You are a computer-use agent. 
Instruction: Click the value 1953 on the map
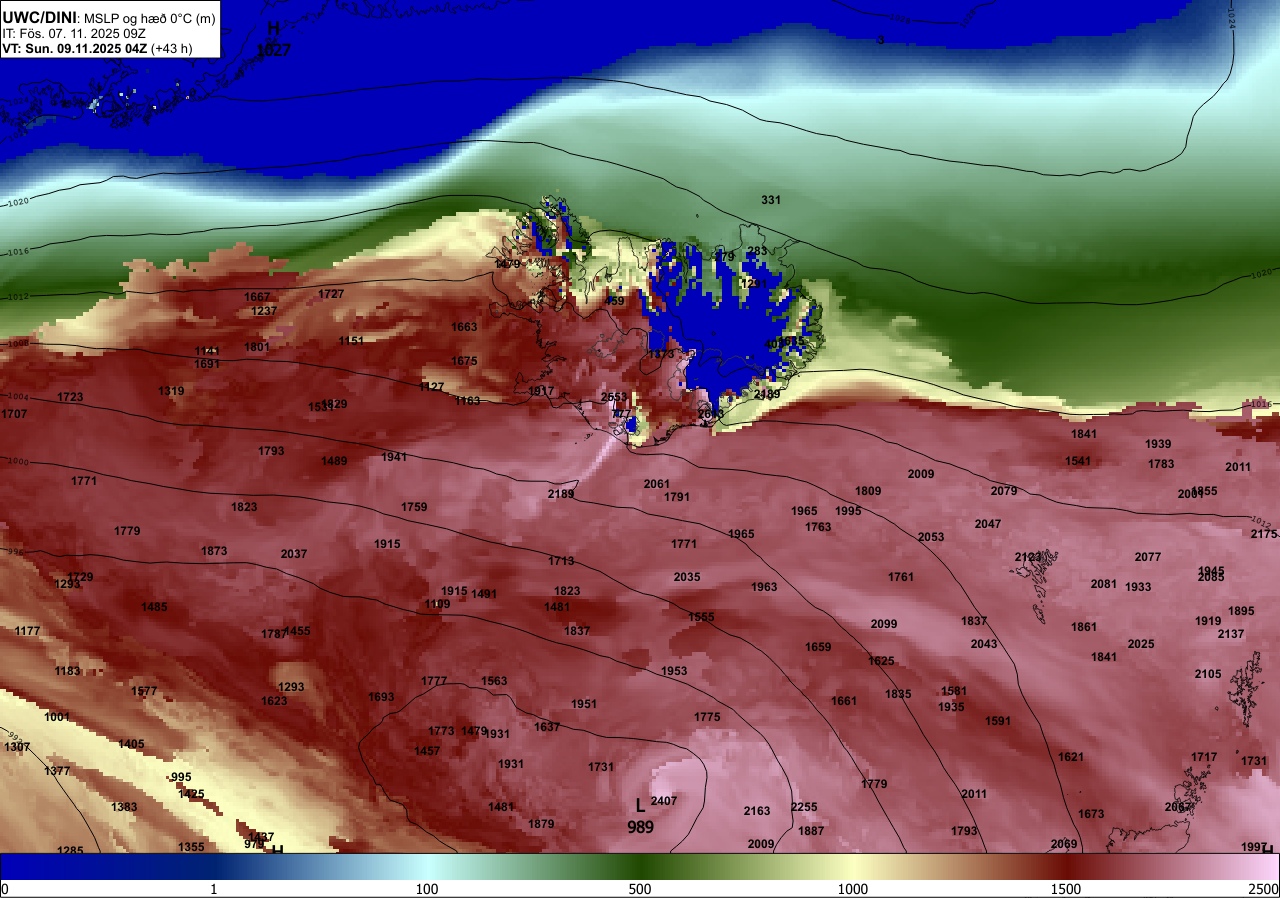coord(674,671)
